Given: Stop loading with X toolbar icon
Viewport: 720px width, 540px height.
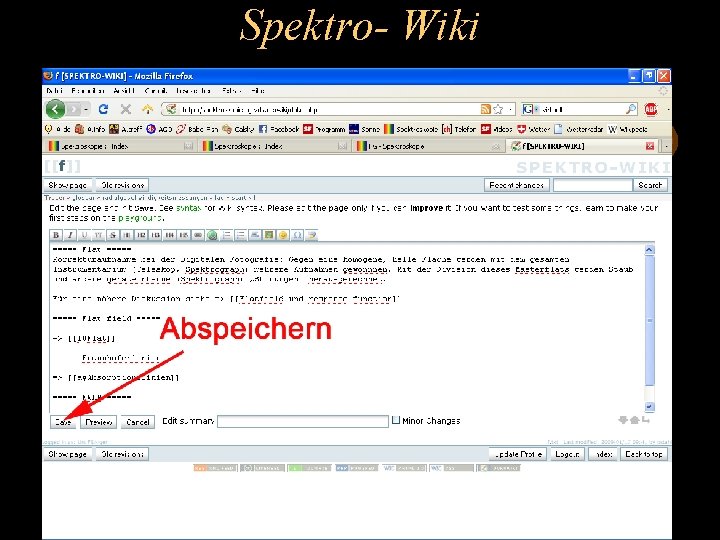Looking at the screenshot, I should (x=125, y=109).
